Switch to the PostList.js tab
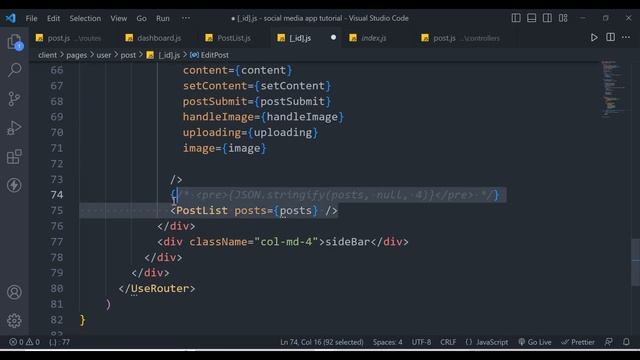640x360 pixels. tap(229, 38)
